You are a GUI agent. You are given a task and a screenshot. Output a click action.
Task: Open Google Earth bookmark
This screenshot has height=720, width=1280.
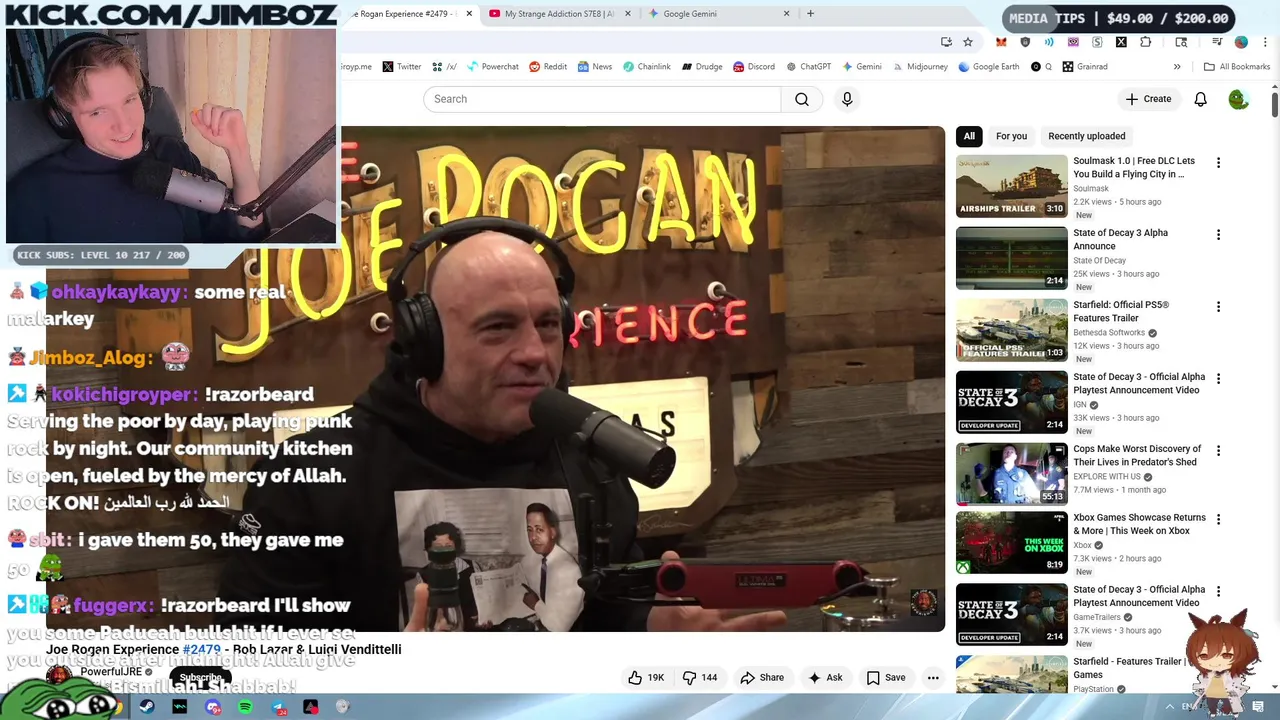coord(988,67)
